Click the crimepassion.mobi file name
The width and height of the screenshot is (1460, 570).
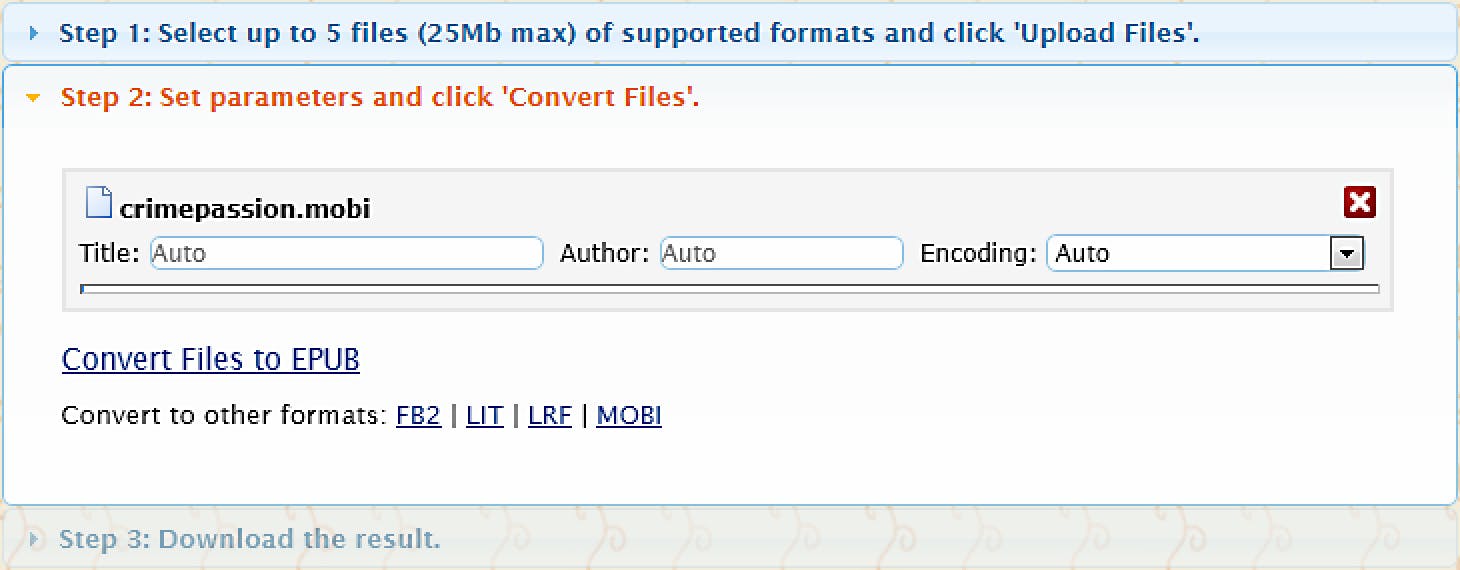coord(245,209)
